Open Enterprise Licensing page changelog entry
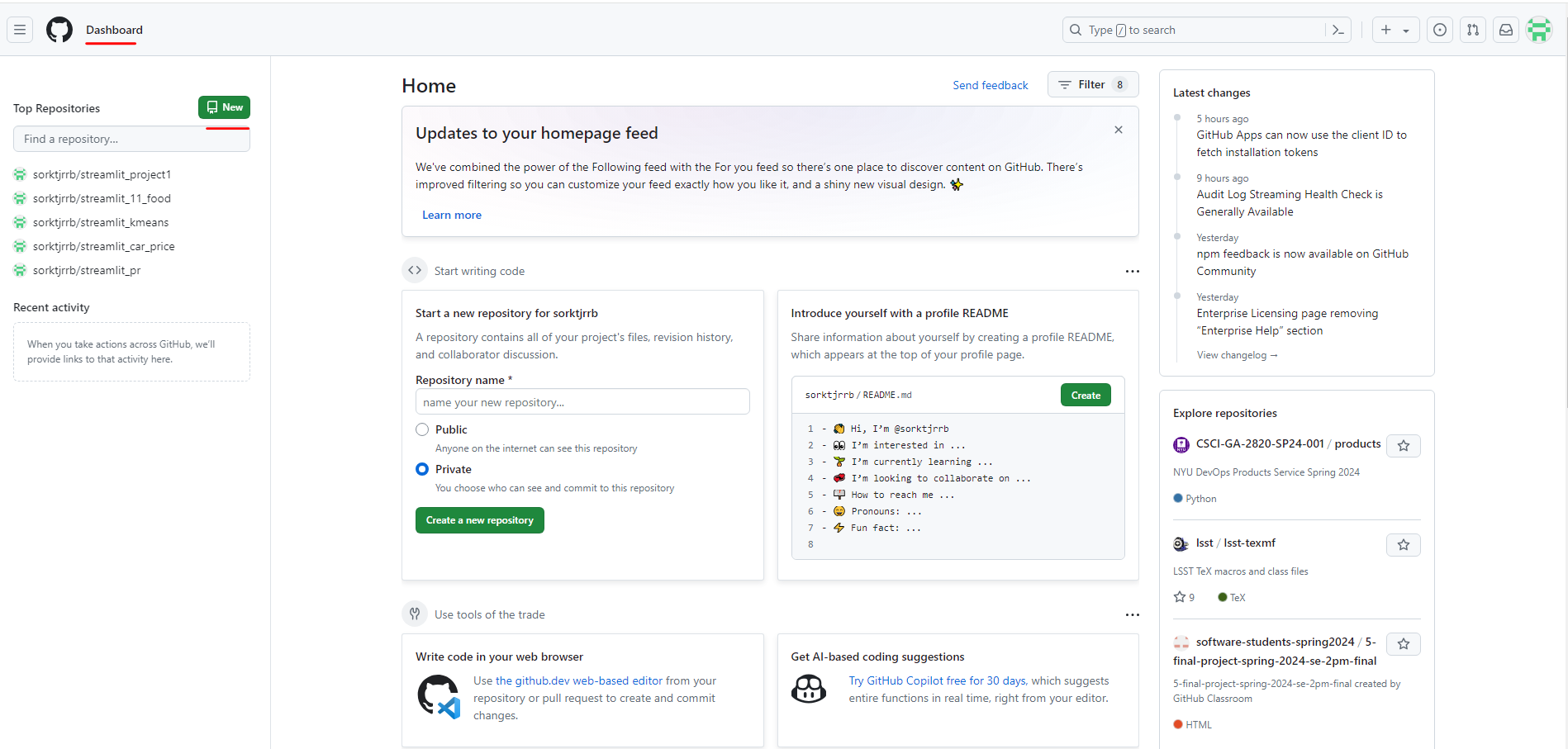This screenshot has width=1568, height=749. [1287, 322]
